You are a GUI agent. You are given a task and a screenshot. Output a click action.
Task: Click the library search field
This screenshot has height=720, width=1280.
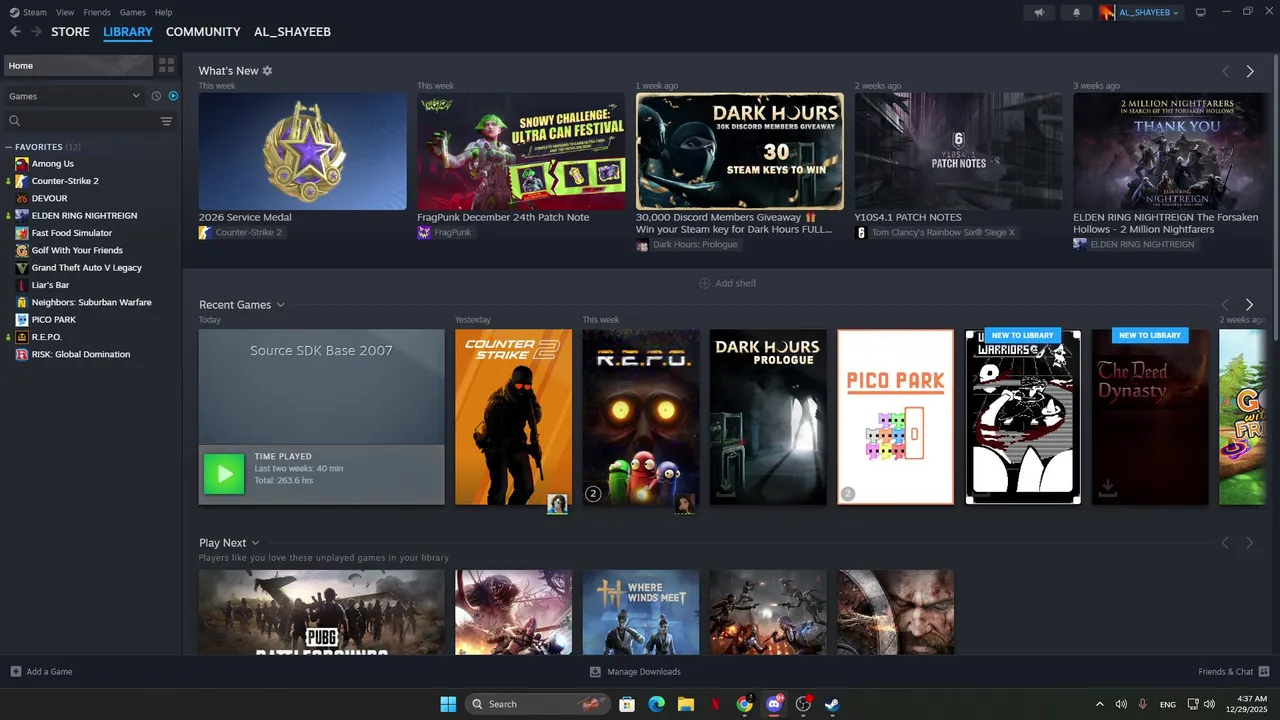(83, 121)
